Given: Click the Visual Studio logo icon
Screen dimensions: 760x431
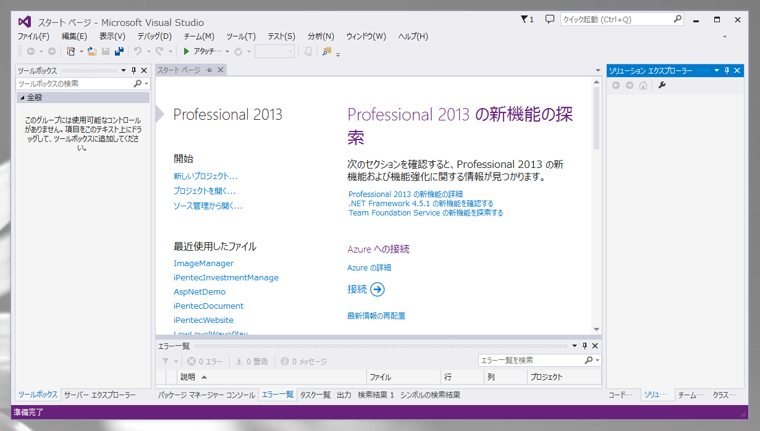Looking at the screenshot, I should click(24, 22).
